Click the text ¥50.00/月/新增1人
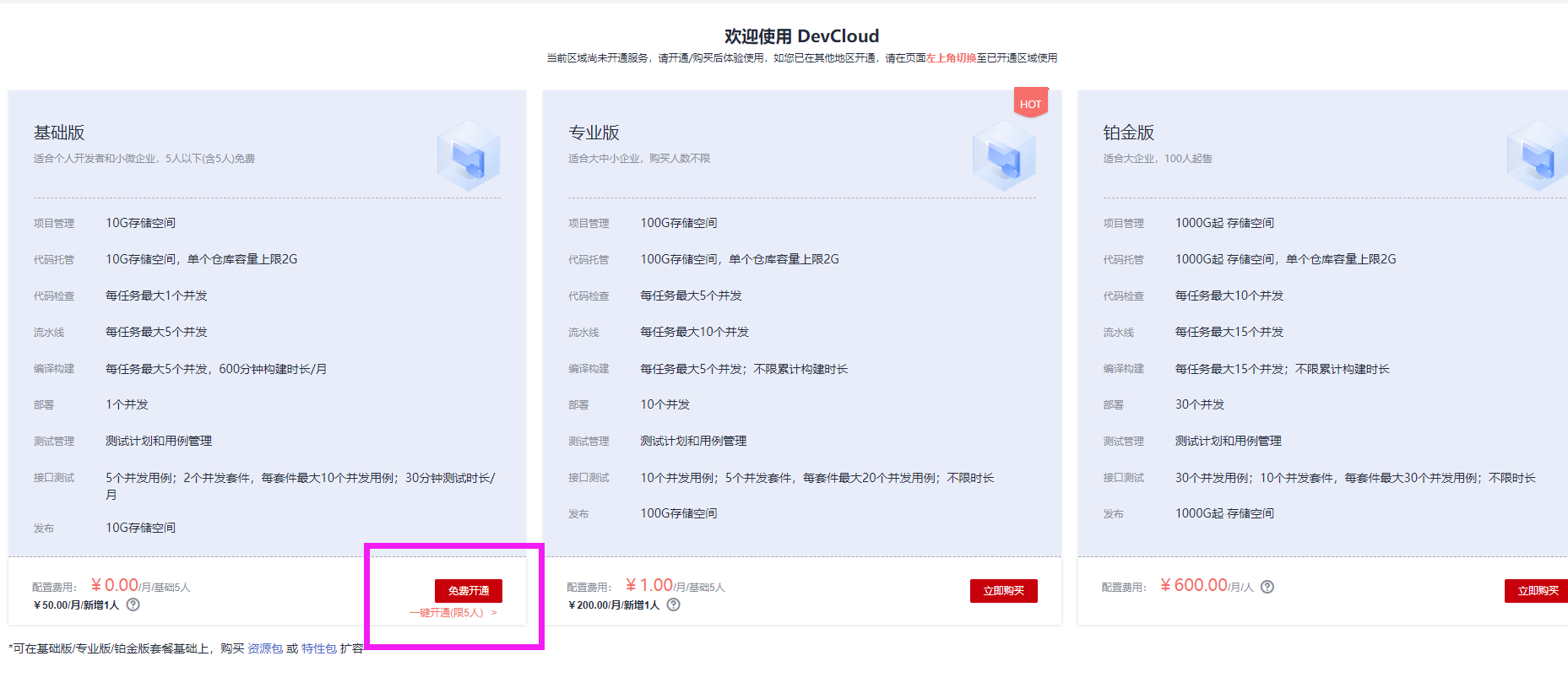This screenshot has width=1568, height=694. (x=76, y=605)
